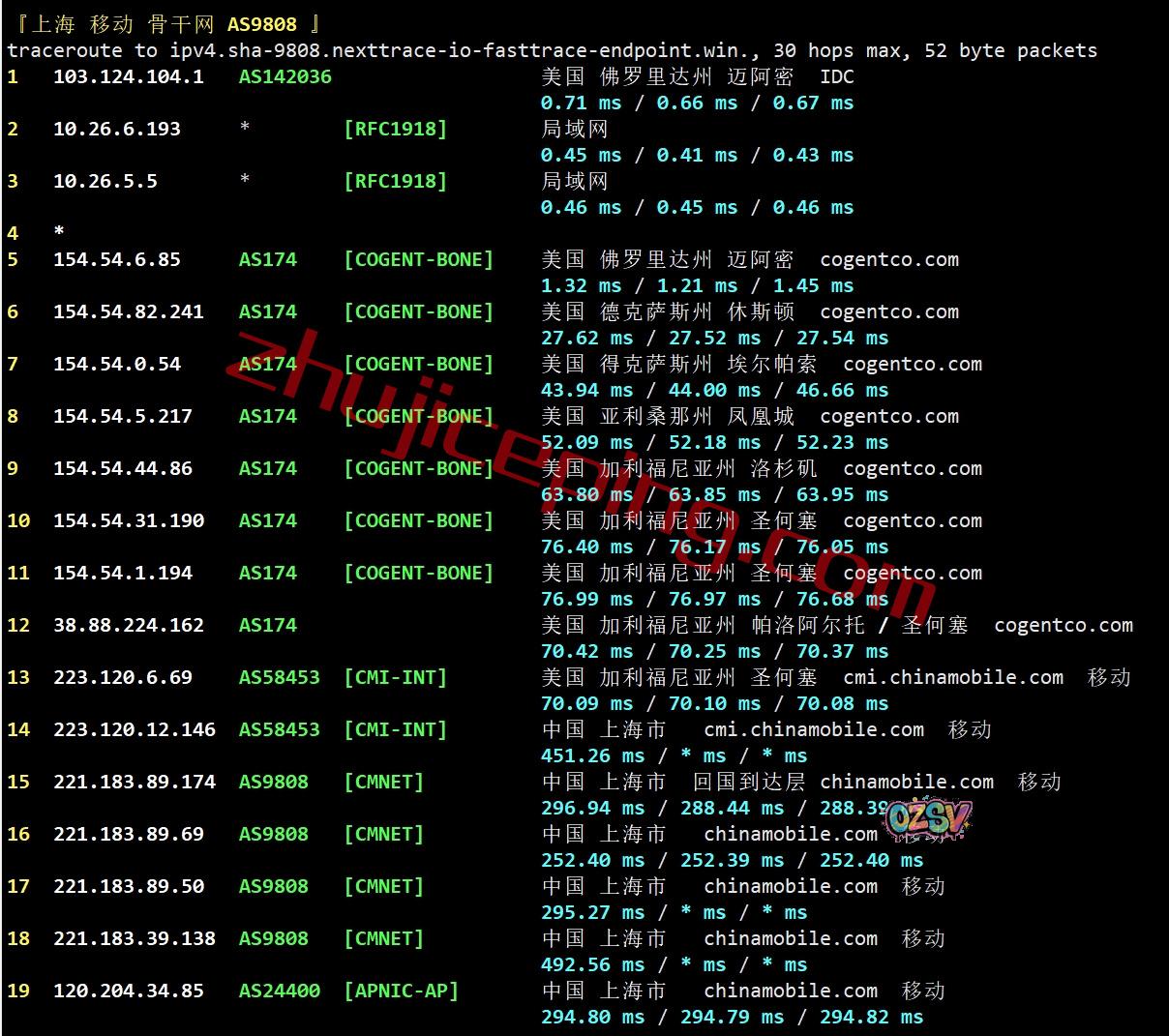The width and height of the screenshot is (1169, 1036).
Task: Click the OZSV sticker logo
Action: tap(927, 820)
